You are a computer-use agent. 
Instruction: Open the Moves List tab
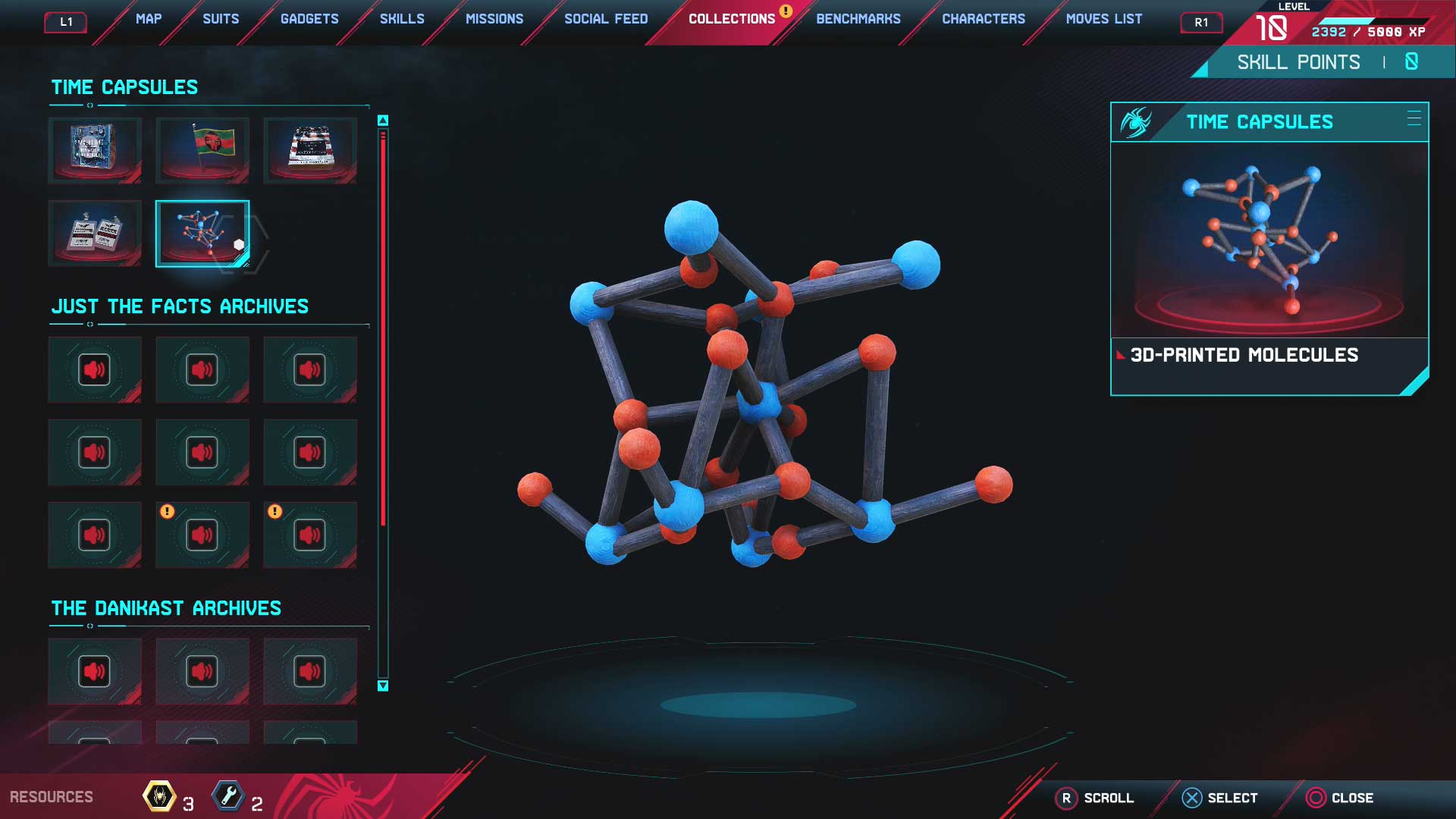click(x=1104, y=19)
